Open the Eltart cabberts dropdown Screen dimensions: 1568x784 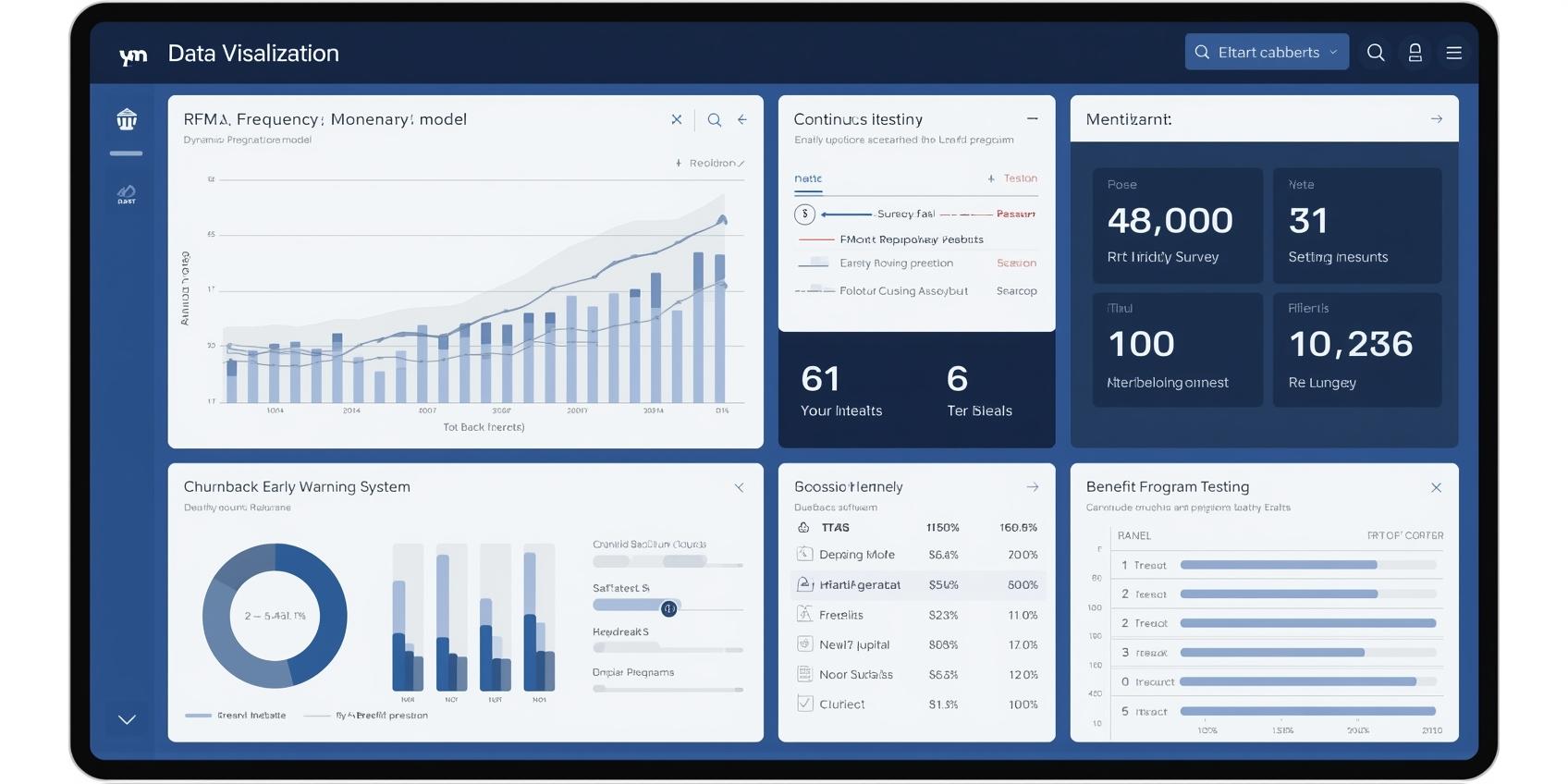[1266, 53]
